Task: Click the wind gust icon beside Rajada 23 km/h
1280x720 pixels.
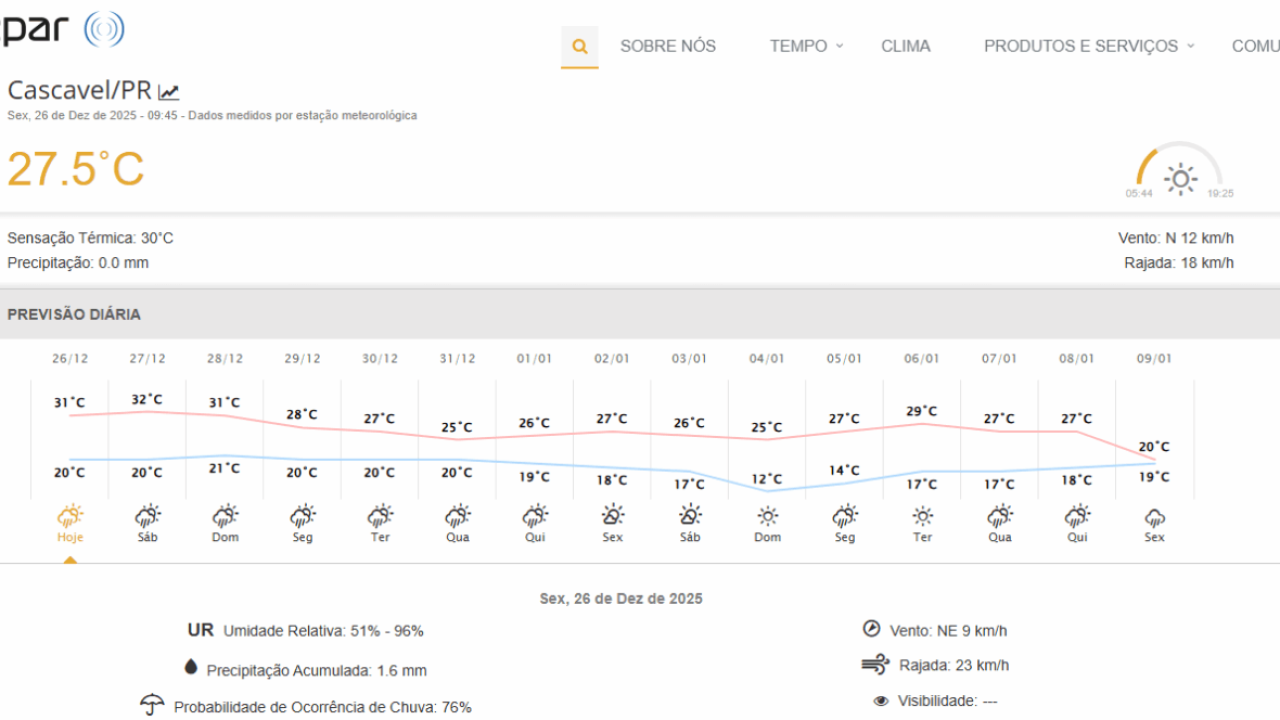Action: [873, 663]
